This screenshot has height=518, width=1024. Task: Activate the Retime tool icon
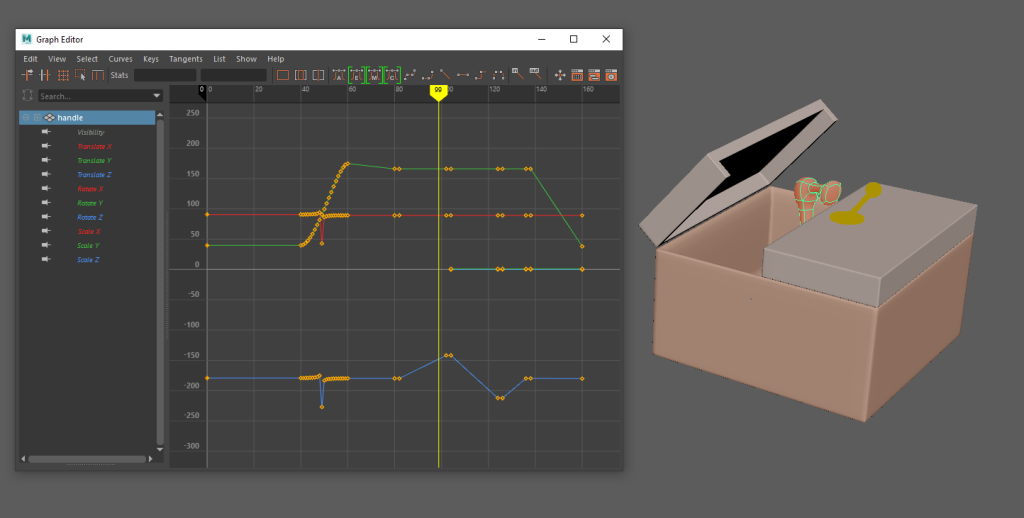[98, 75]
